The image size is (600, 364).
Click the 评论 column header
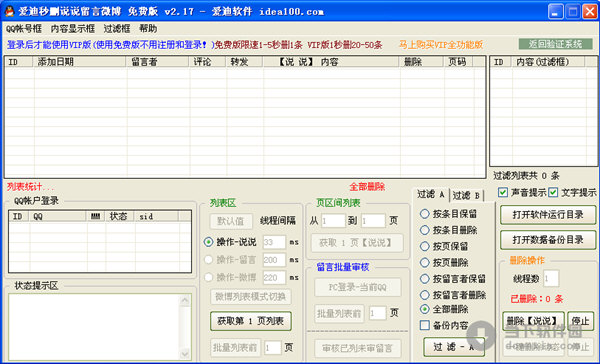coord(208,62)
